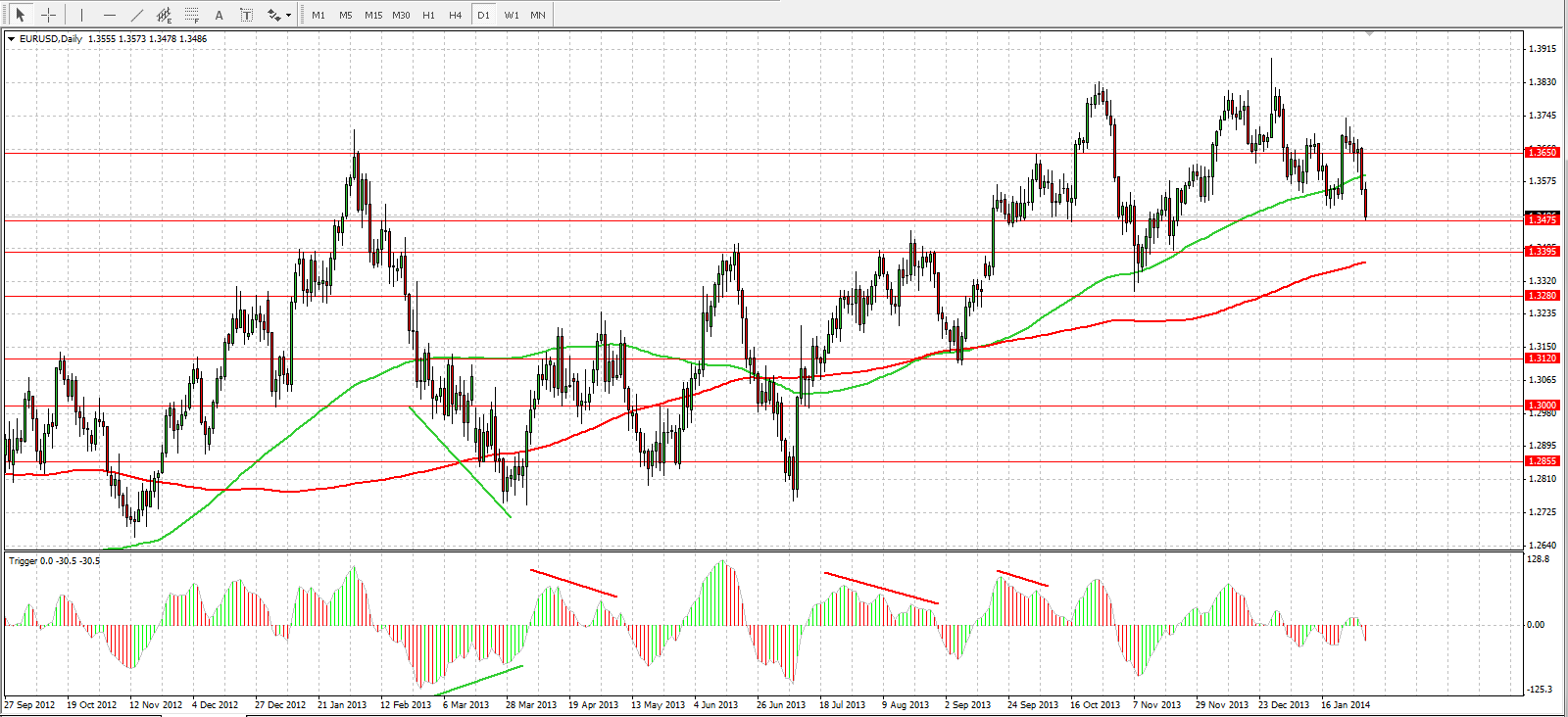Click the 2 Sep 2013 date label
The image size is (1568, 717).
(x=968, y=705)
